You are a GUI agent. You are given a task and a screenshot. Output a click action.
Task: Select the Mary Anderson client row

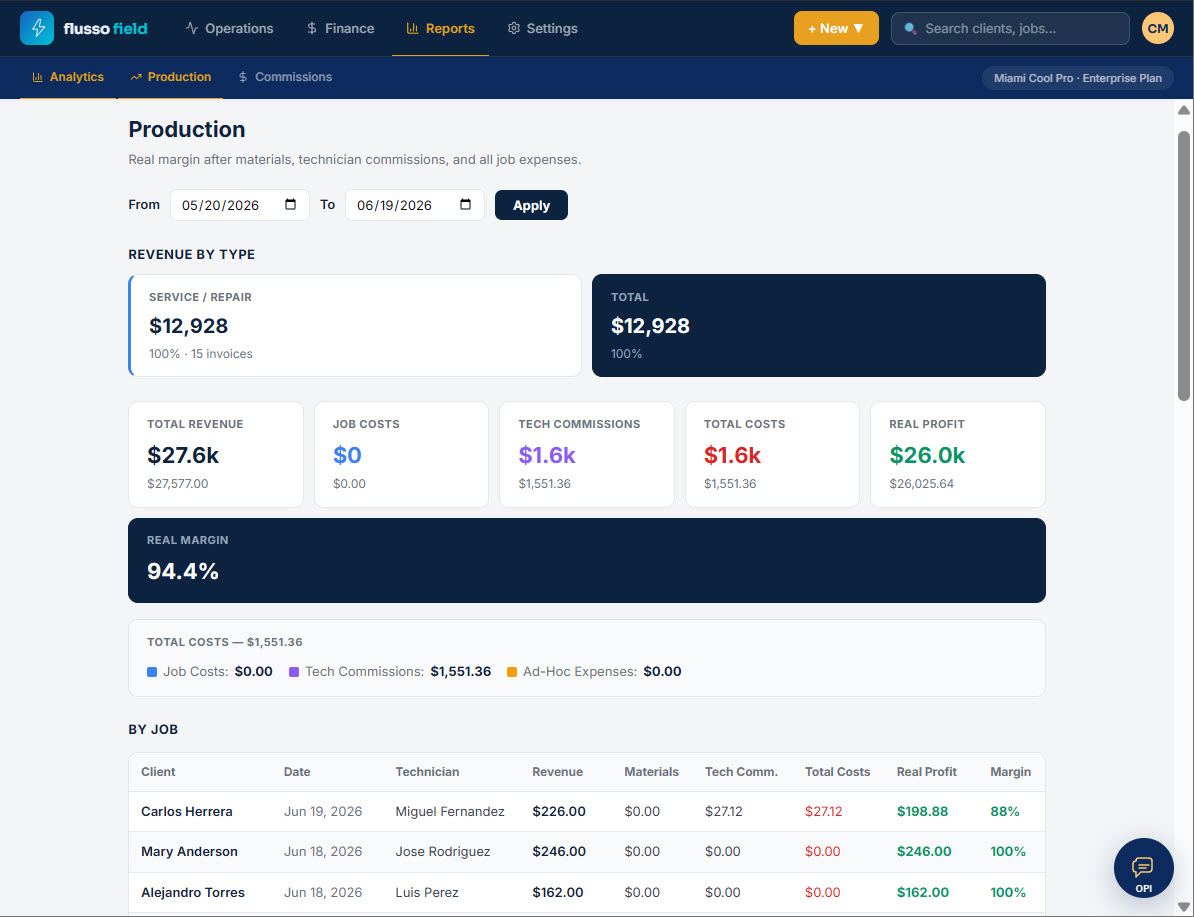tap(586, 852)
